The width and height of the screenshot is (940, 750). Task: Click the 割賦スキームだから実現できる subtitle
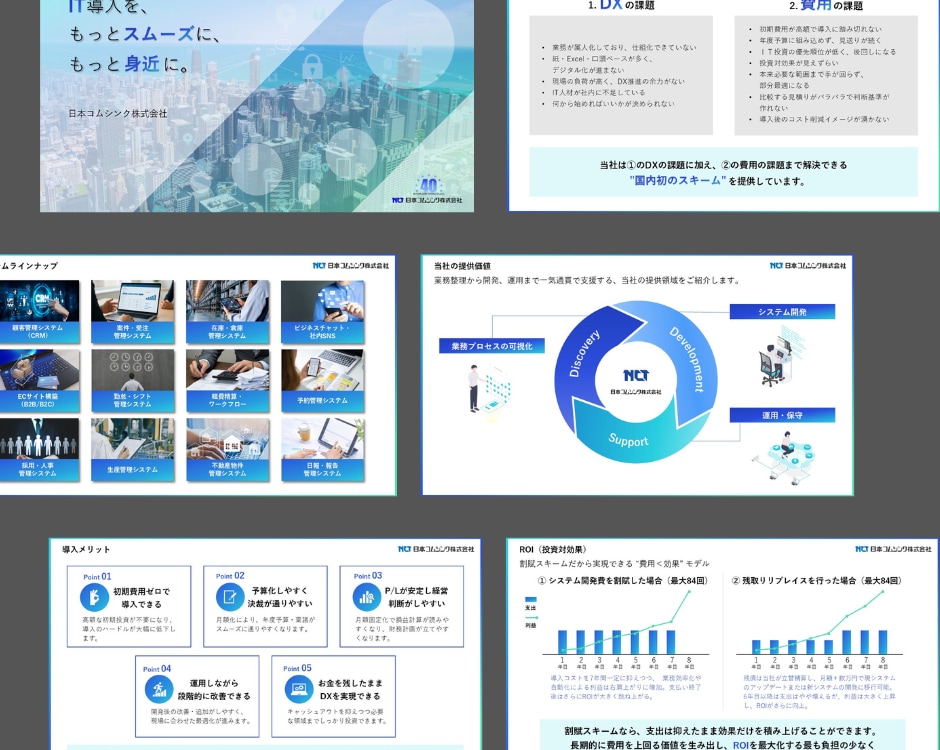(x=614, y=564)
